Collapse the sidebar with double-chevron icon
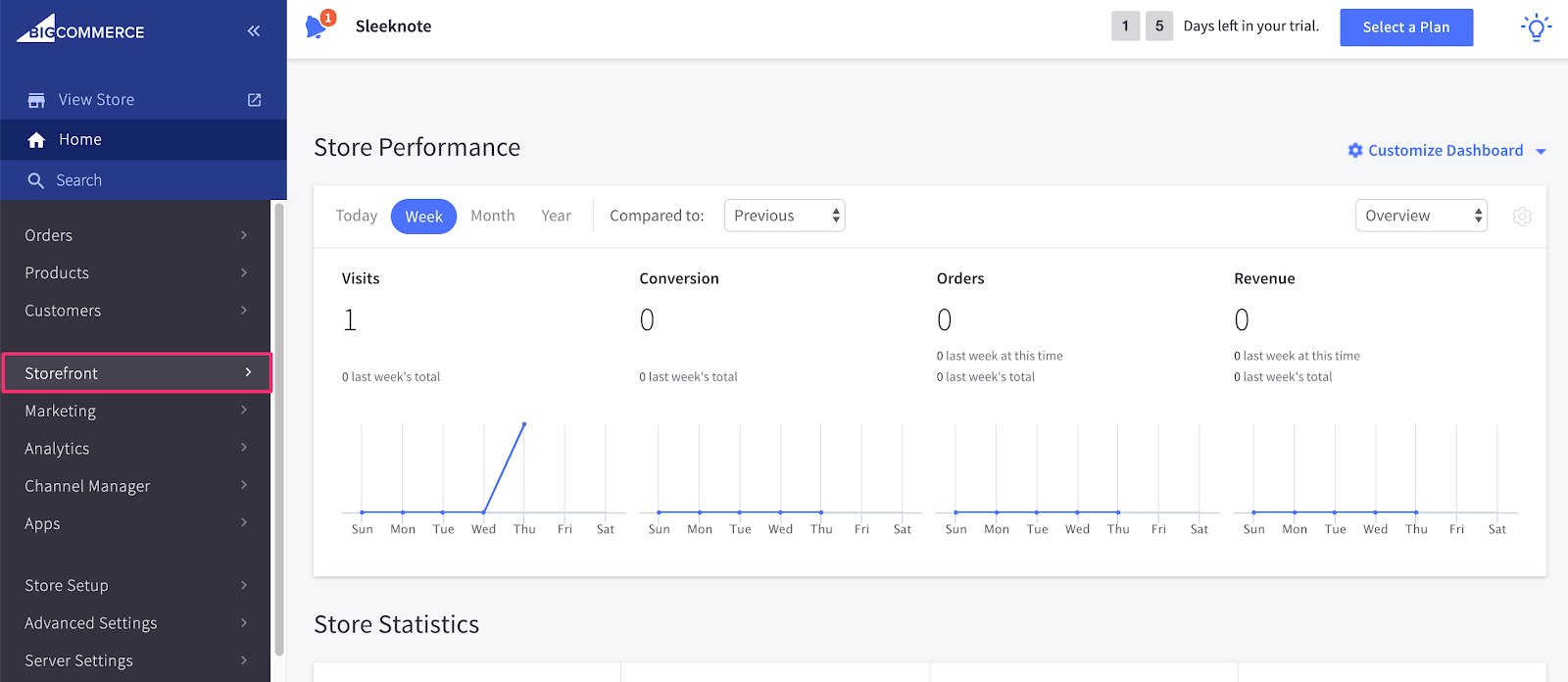This screenshot has height=682, width=1568. click(254, 31)
